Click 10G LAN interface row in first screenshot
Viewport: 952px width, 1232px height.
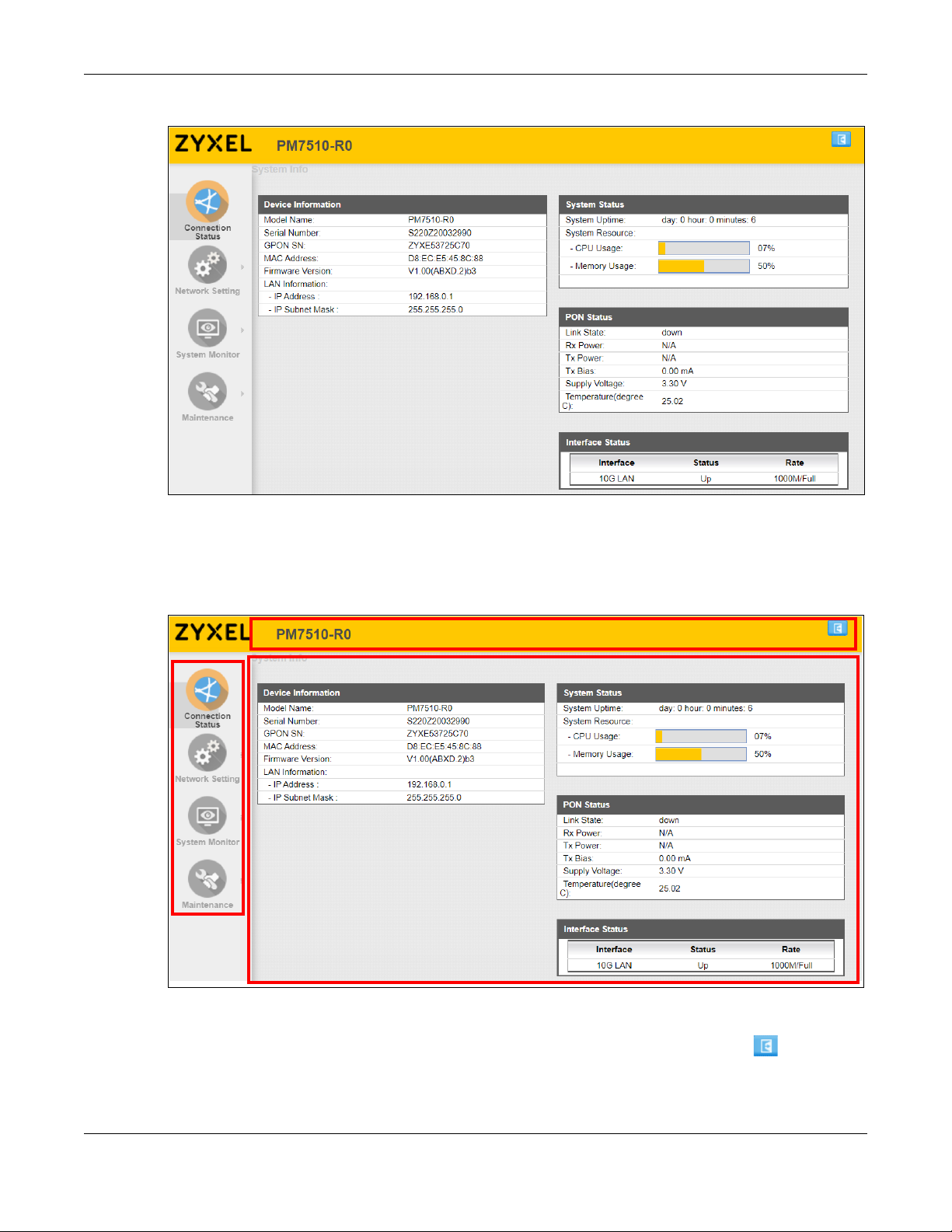tap(704, 479)
